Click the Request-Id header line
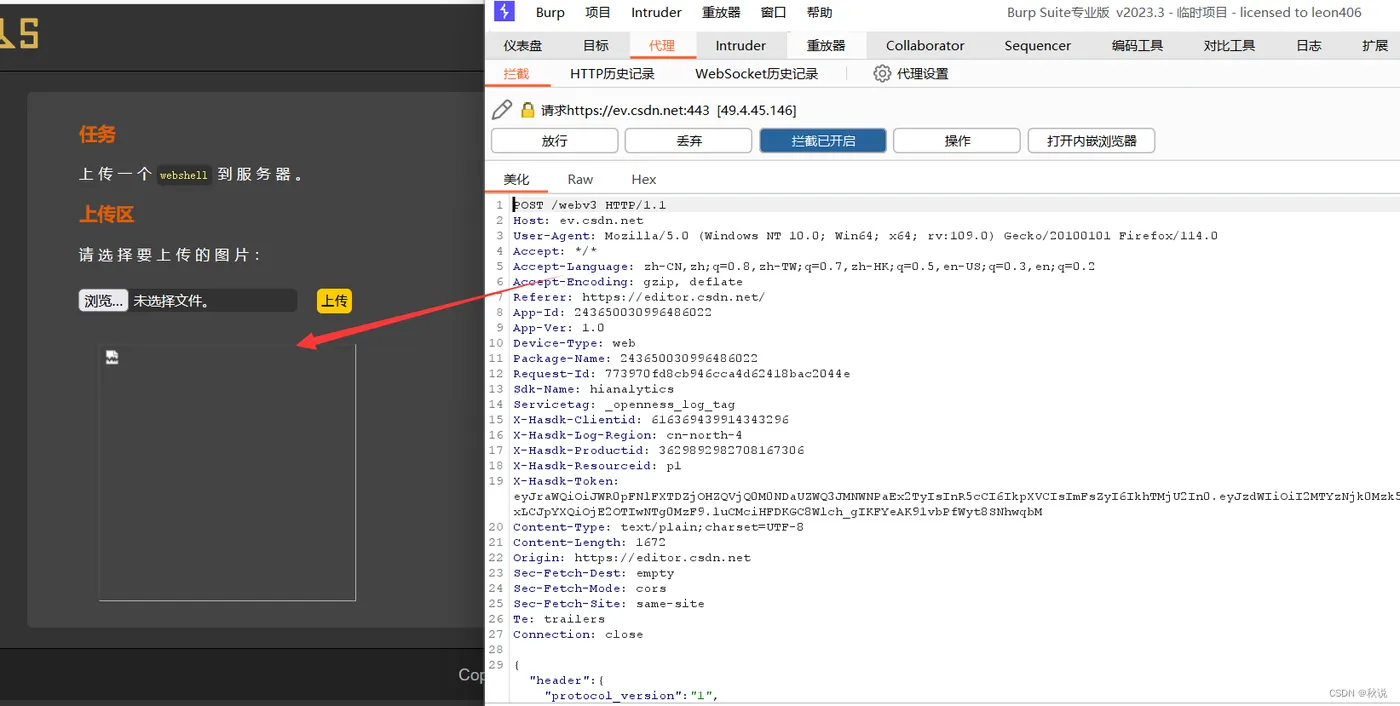The width and height of the screenshot is (1400, 706). 681,374
